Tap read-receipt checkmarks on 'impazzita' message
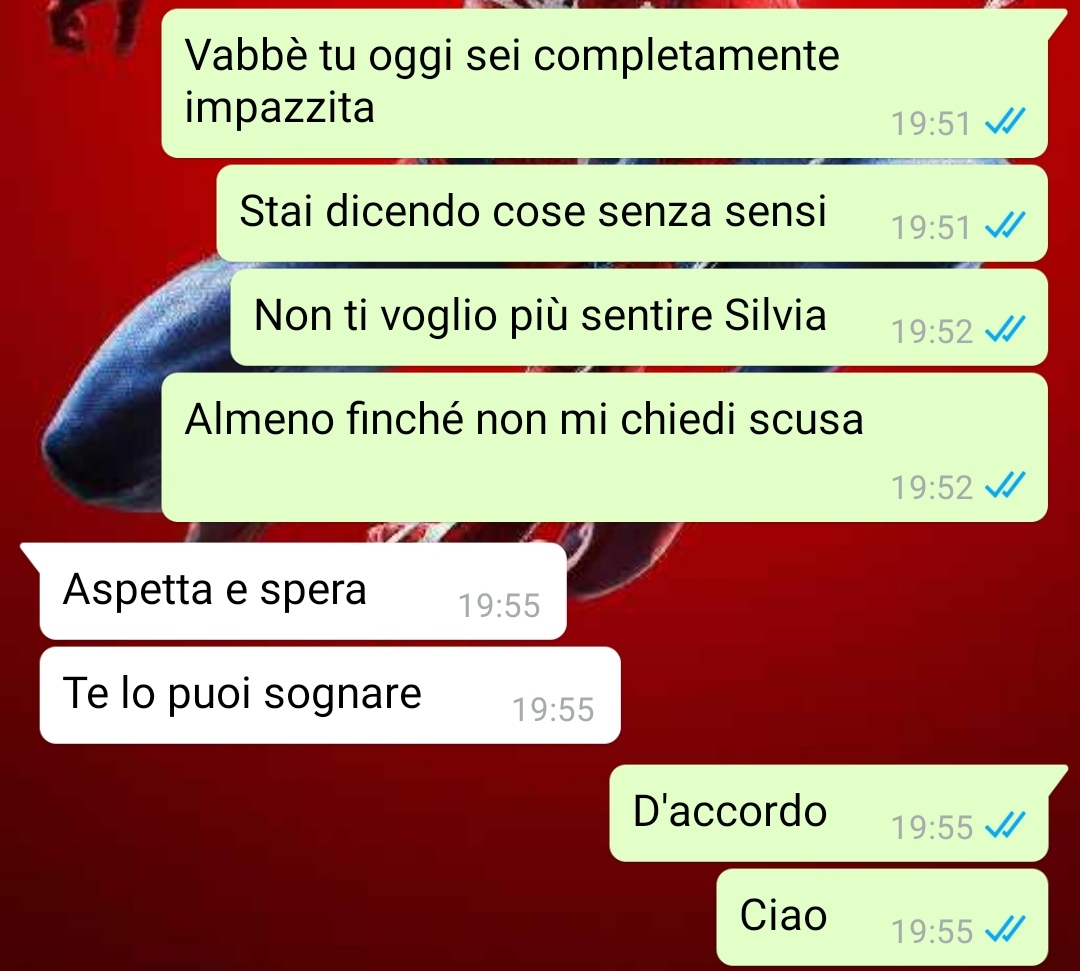Image resolution: width=1080 pixels, height=971 pixels. [x=1005, y=121]
